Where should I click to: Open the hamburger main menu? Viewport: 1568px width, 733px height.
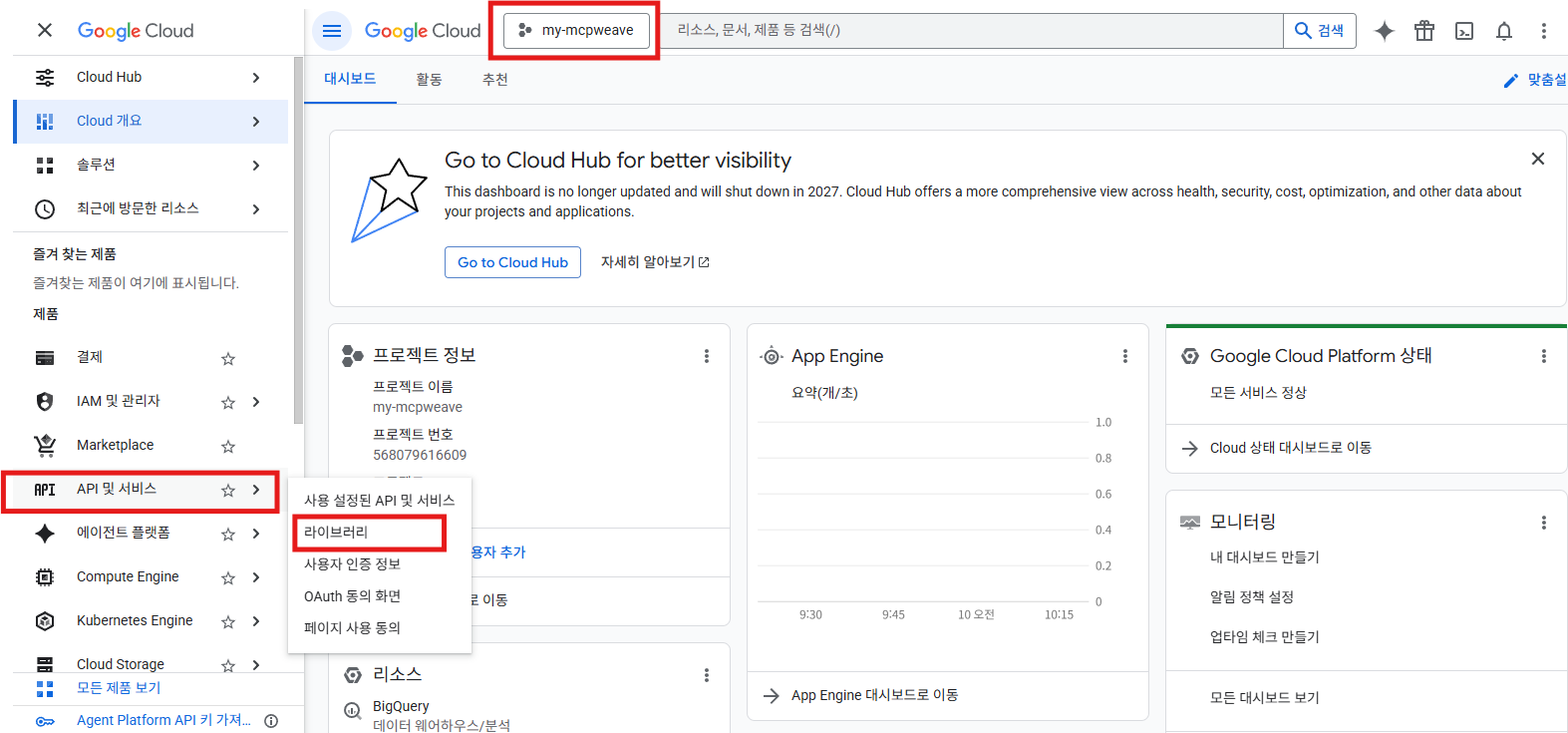pos(332,30)
